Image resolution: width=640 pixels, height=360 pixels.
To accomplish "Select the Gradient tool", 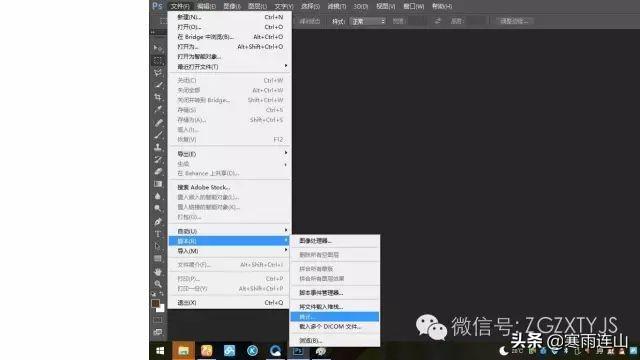I will click(158, 184).
